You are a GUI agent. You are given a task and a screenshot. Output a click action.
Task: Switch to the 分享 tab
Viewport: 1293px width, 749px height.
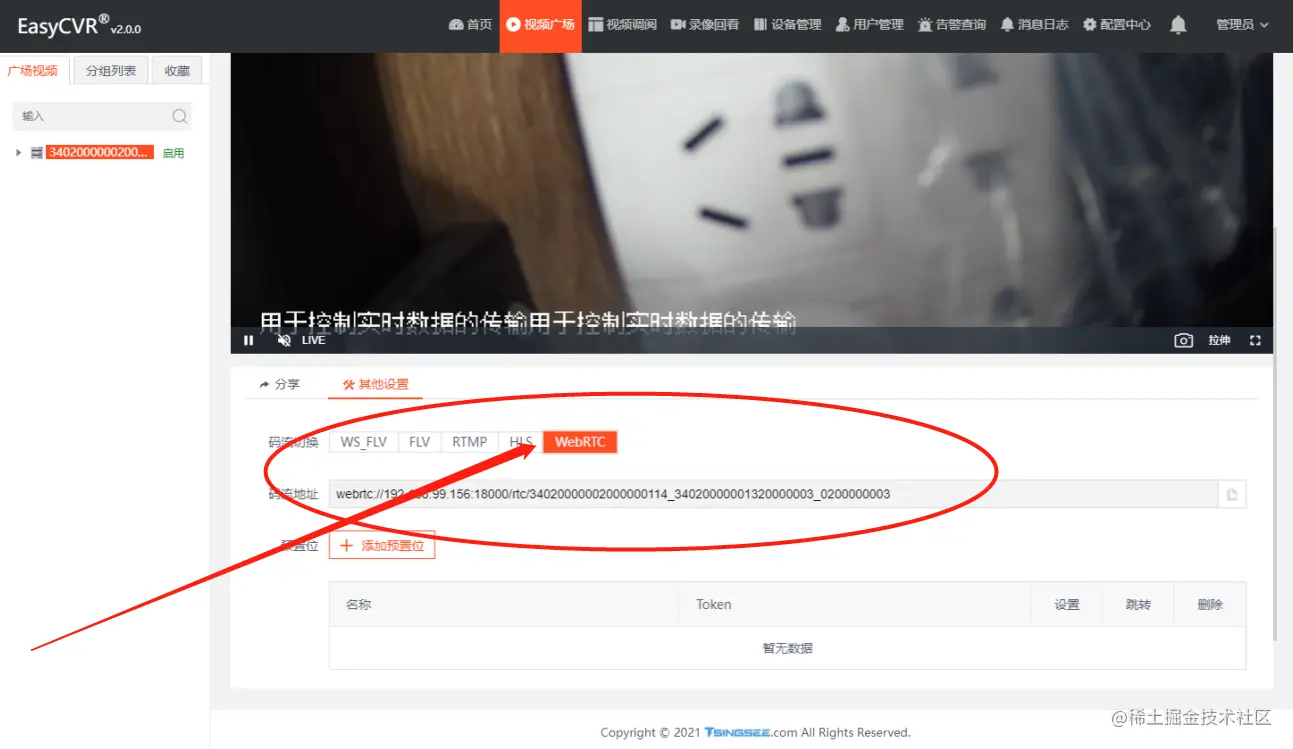click(279, 384)
